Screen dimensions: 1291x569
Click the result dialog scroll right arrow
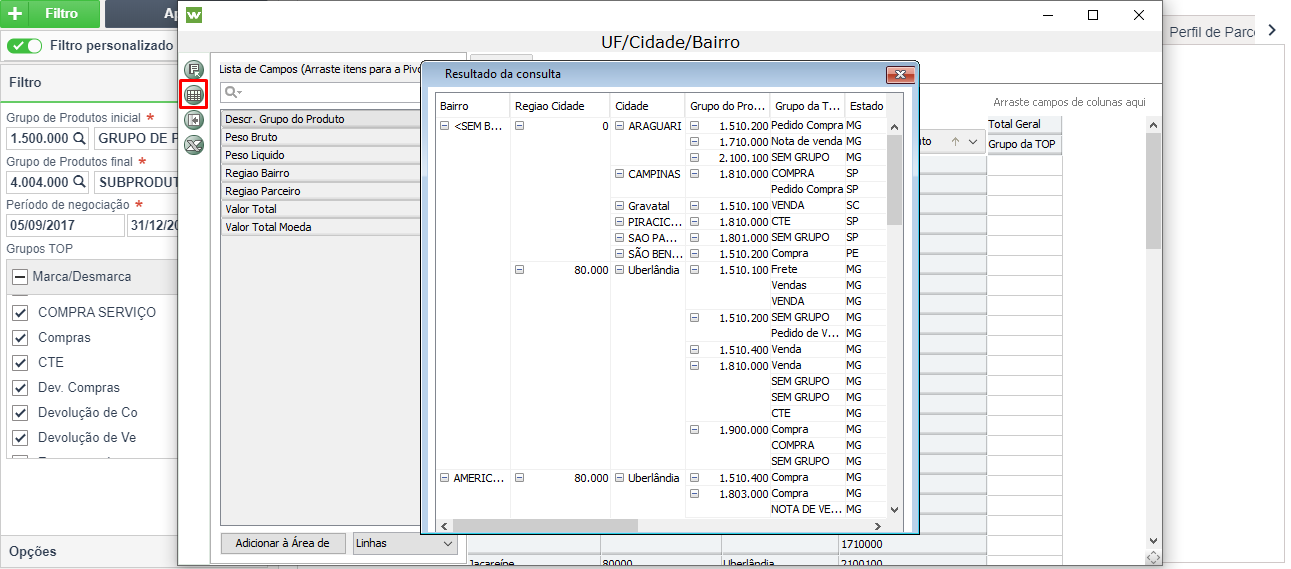(x=878, y=526)
